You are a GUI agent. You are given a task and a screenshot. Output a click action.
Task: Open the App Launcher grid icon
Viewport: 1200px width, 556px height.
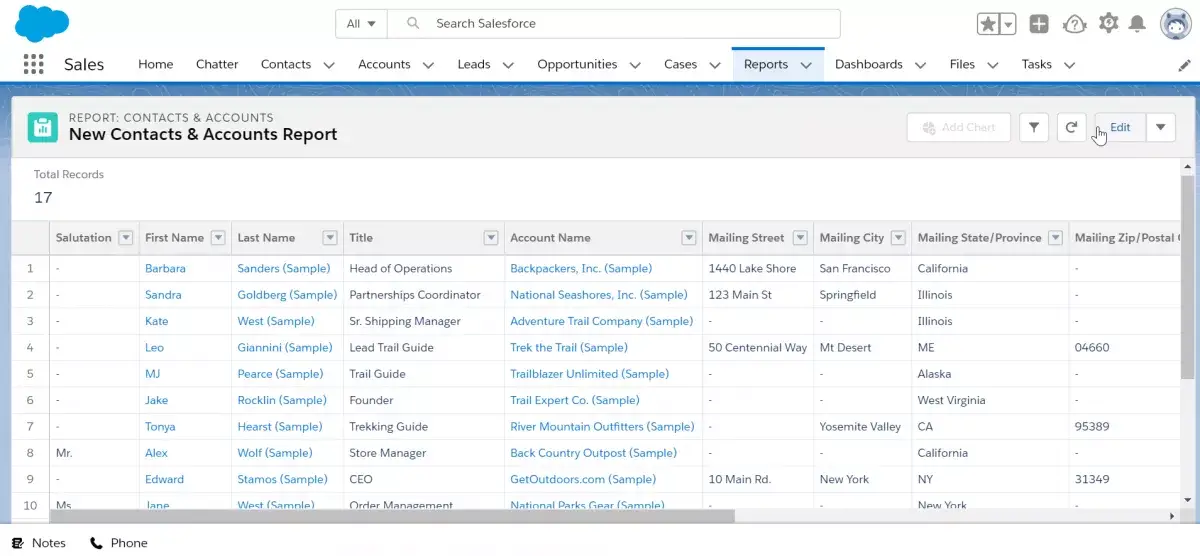(33, 64)
